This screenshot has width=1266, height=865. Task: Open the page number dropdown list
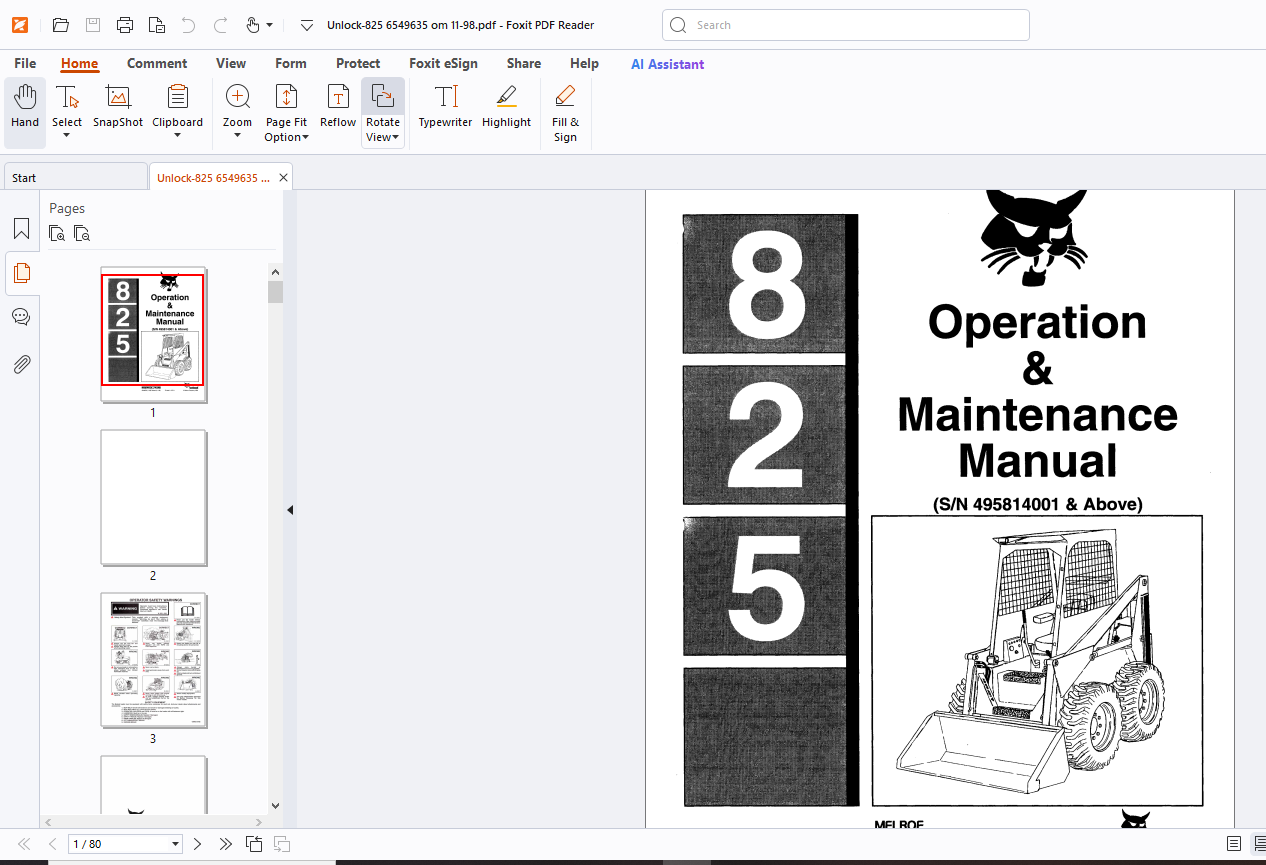pyautogui.click(x=176, y=844)
